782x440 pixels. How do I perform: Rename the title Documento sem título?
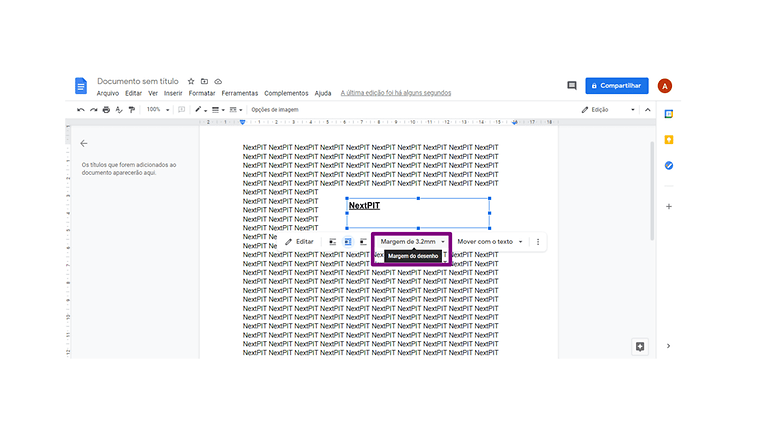tap(138, 81)
